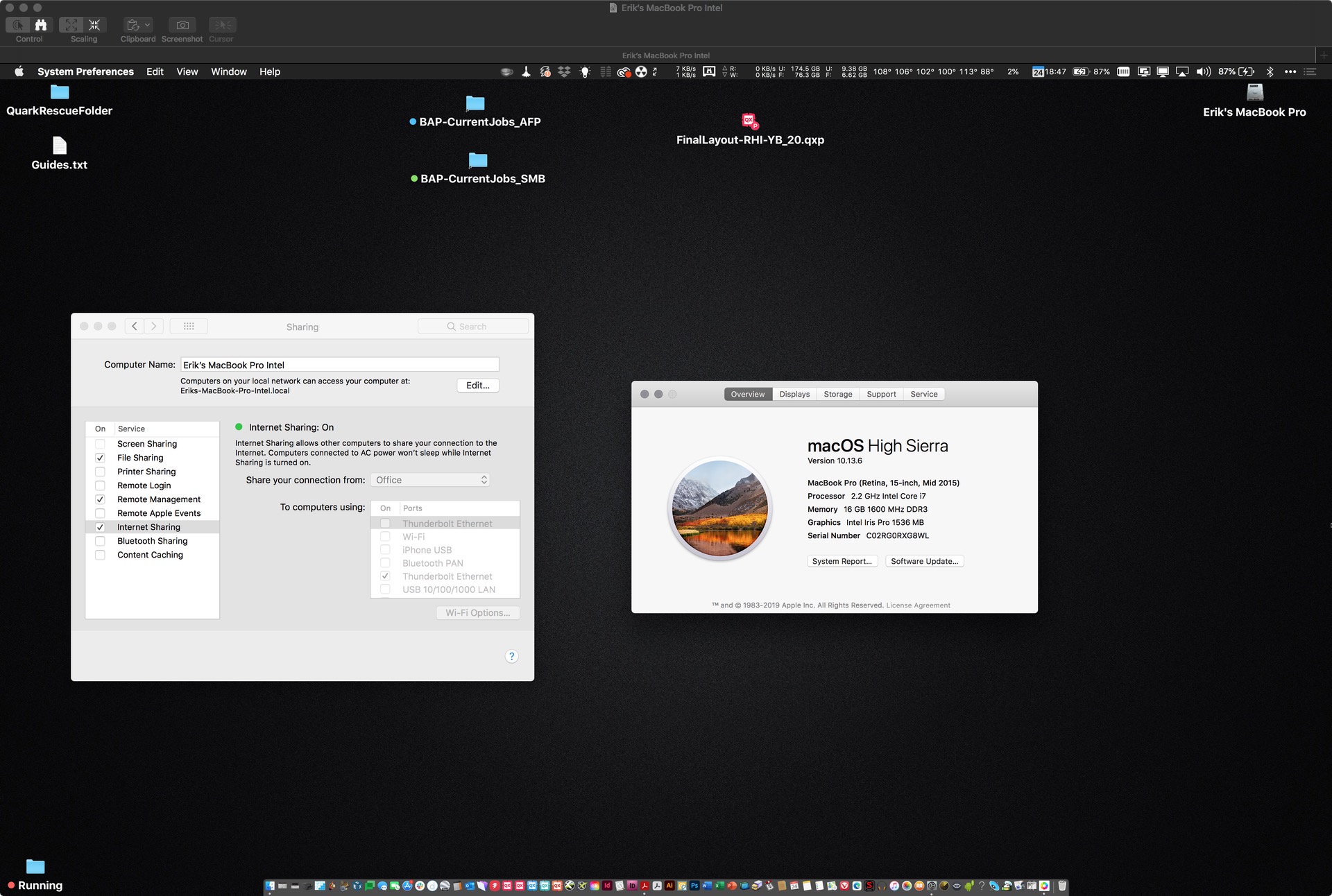Switch to Observe mode binoculars icon
The height and width of the screenshot is (896, 1332).
click(x=41, y=25)
